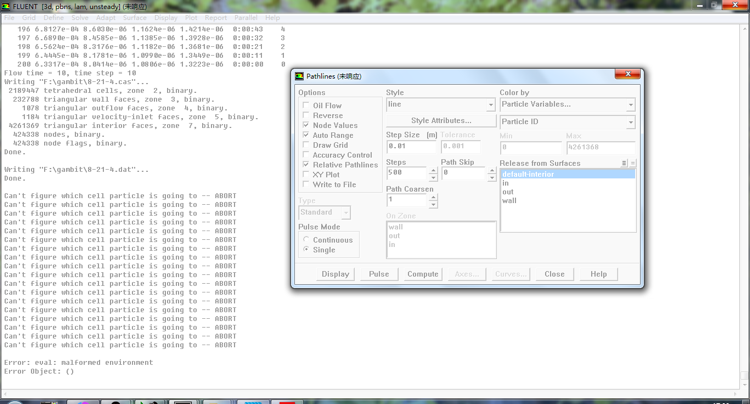
Task: Click the FLUENT window title icon
Action: (x=6, y=6)
